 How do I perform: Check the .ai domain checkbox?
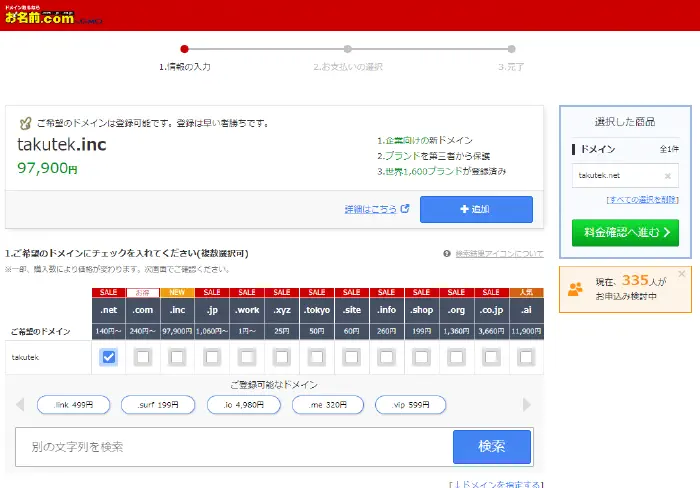[x=526, y=357]
